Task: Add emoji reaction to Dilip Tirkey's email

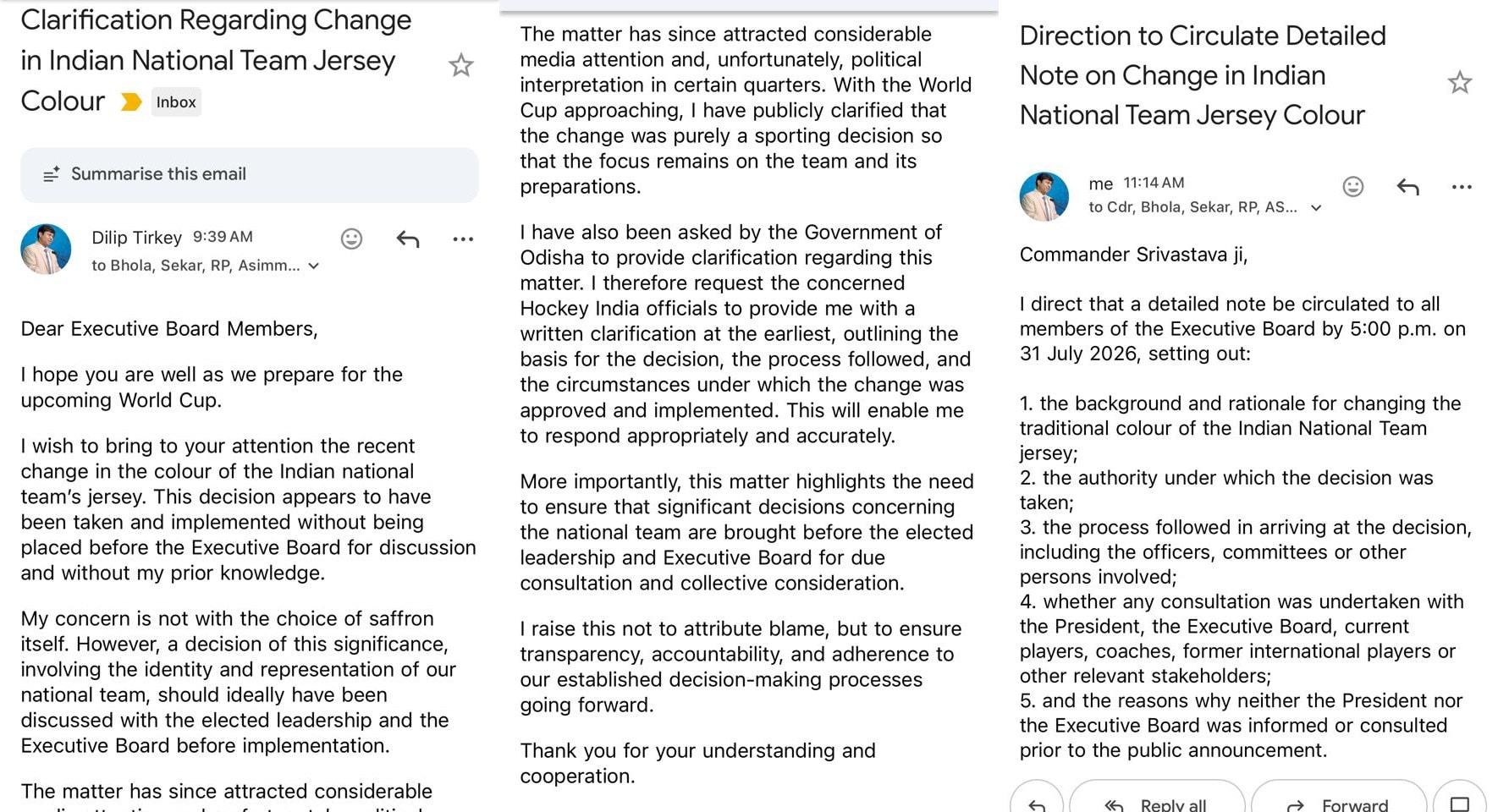Action: coord(351,239)
